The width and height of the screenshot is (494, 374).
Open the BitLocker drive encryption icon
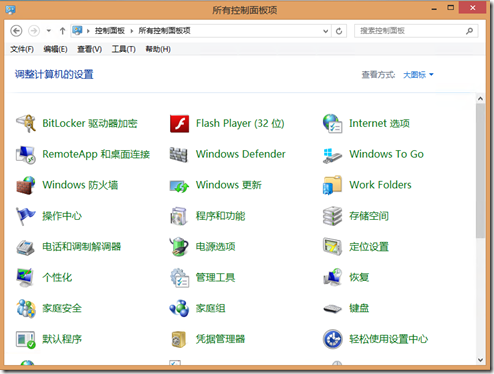coord(26,124)
